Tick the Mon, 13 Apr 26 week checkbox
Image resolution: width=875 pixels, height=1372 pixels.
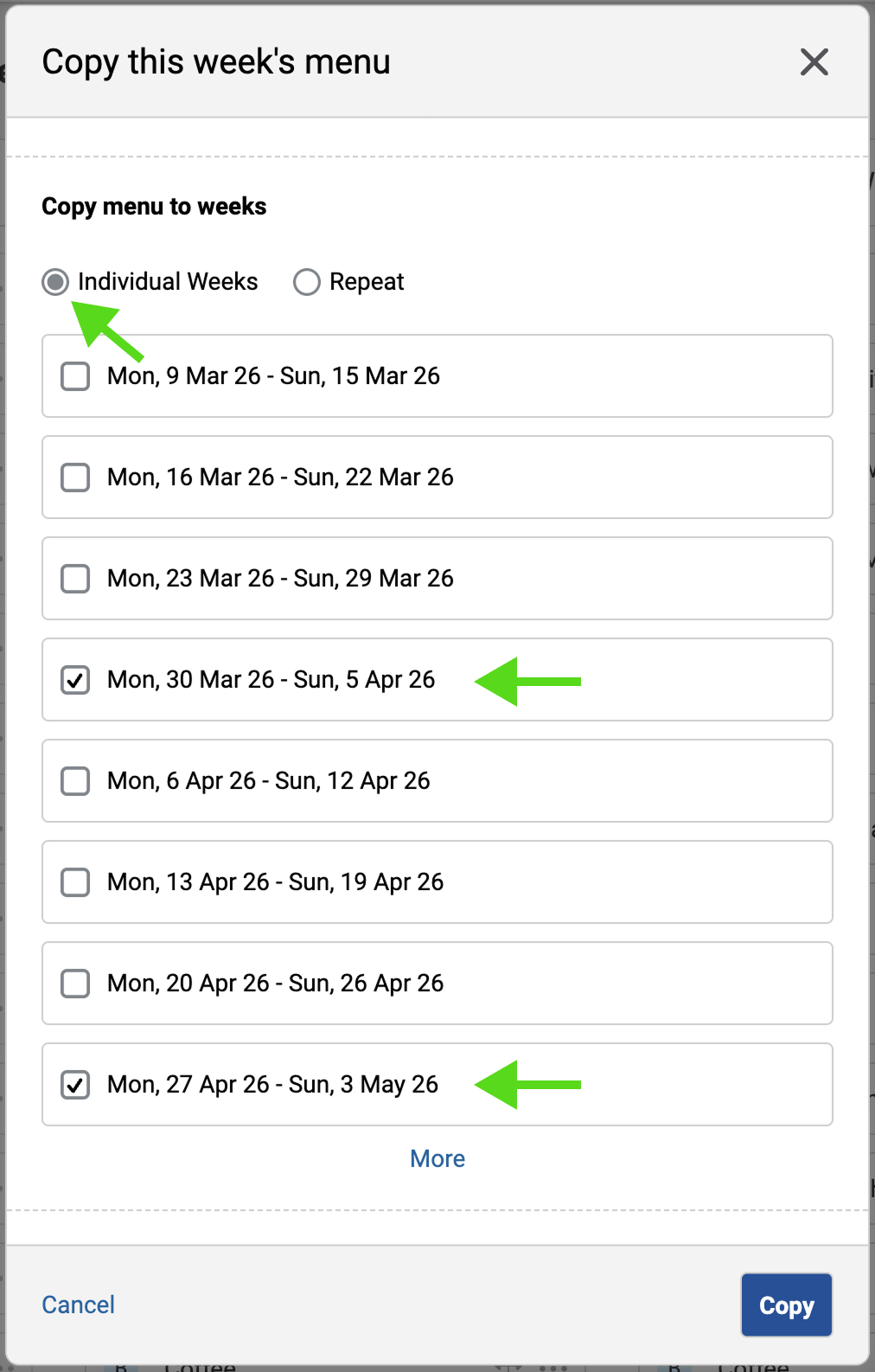click(x=75, y=882)
